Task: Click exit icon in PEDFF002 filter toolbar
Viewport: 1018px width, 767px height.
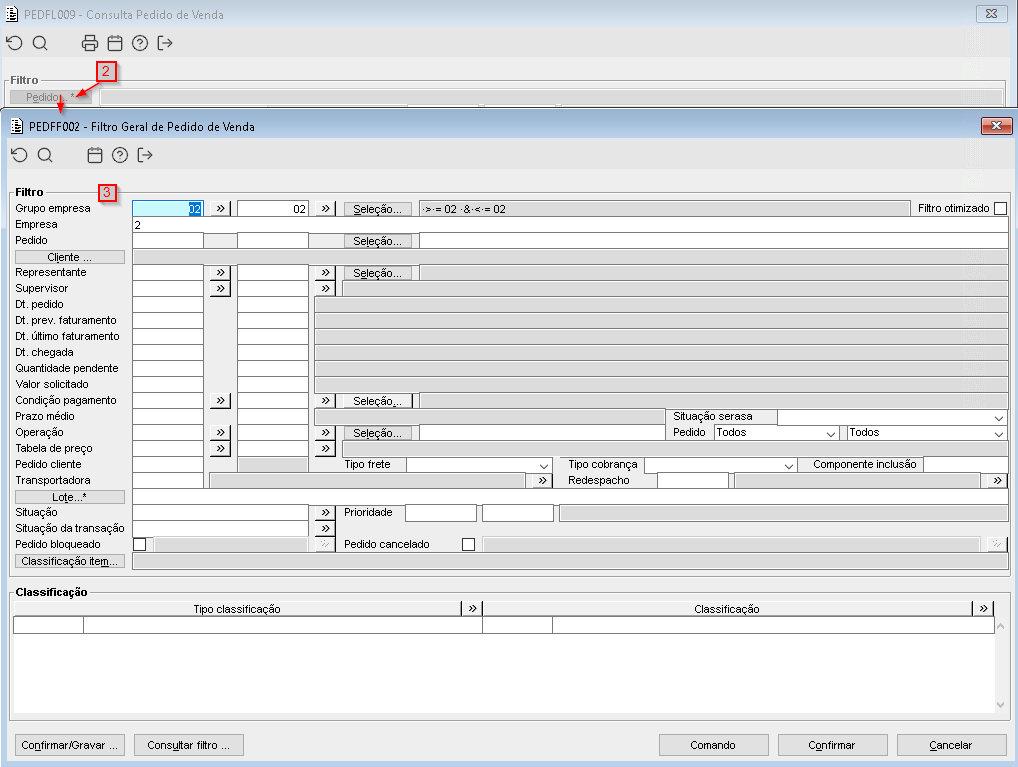Action: pyautogui.click(x=145, y=155)
